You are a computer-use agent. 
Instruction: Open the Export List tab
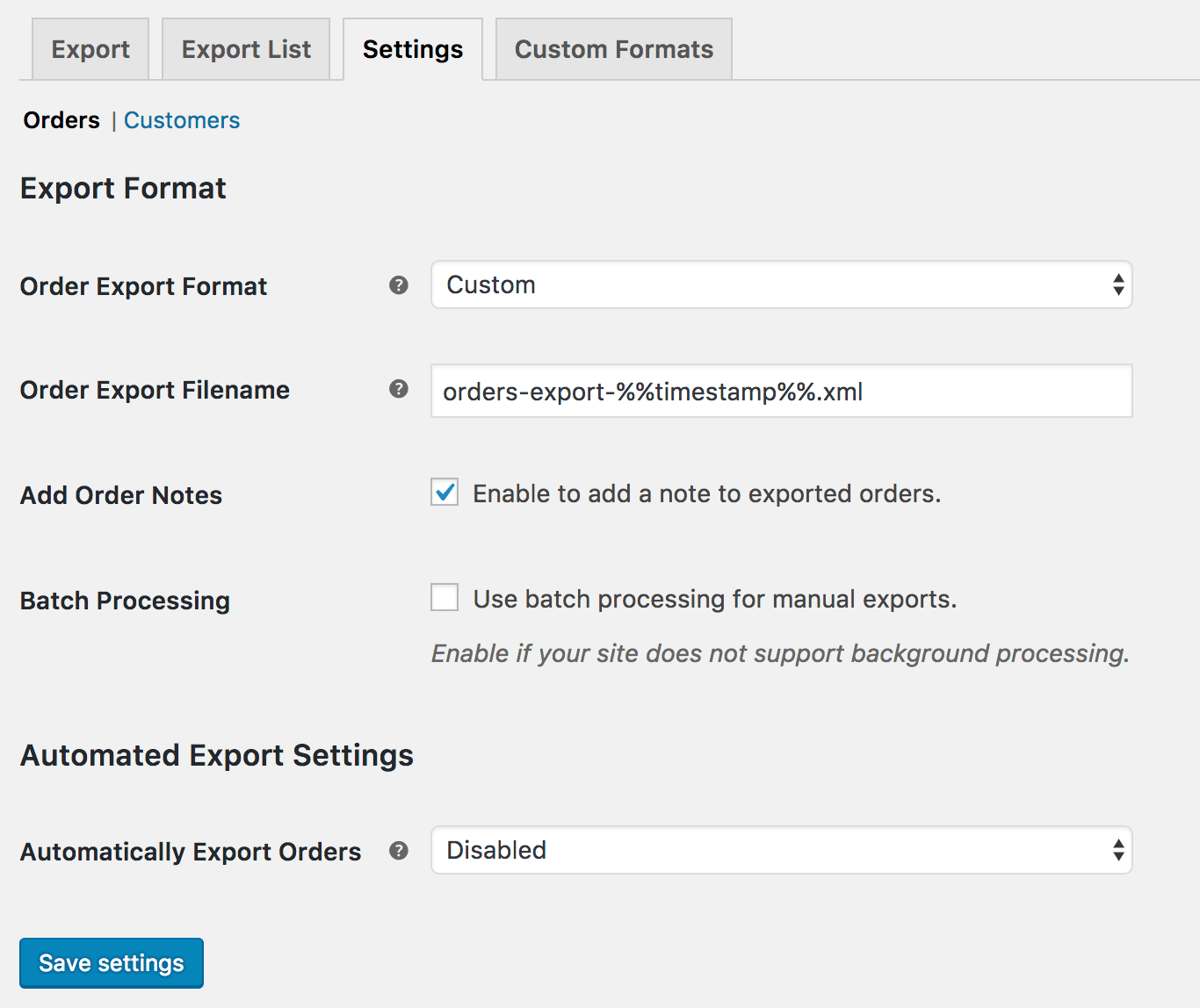(246, 49)
